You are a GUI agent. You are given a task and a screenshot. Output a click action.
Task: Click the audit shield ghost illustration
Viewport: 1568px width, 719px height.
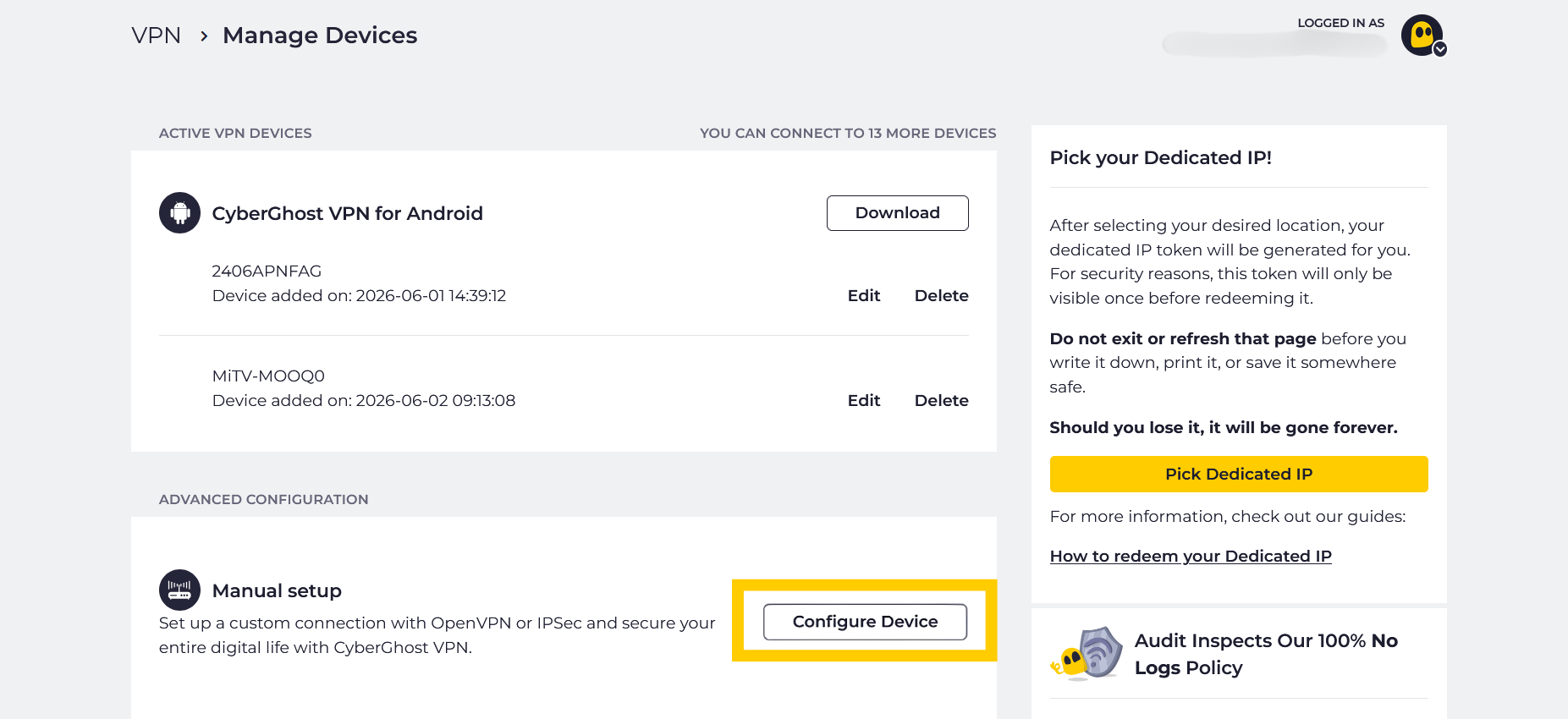[x=1087, y=653]
